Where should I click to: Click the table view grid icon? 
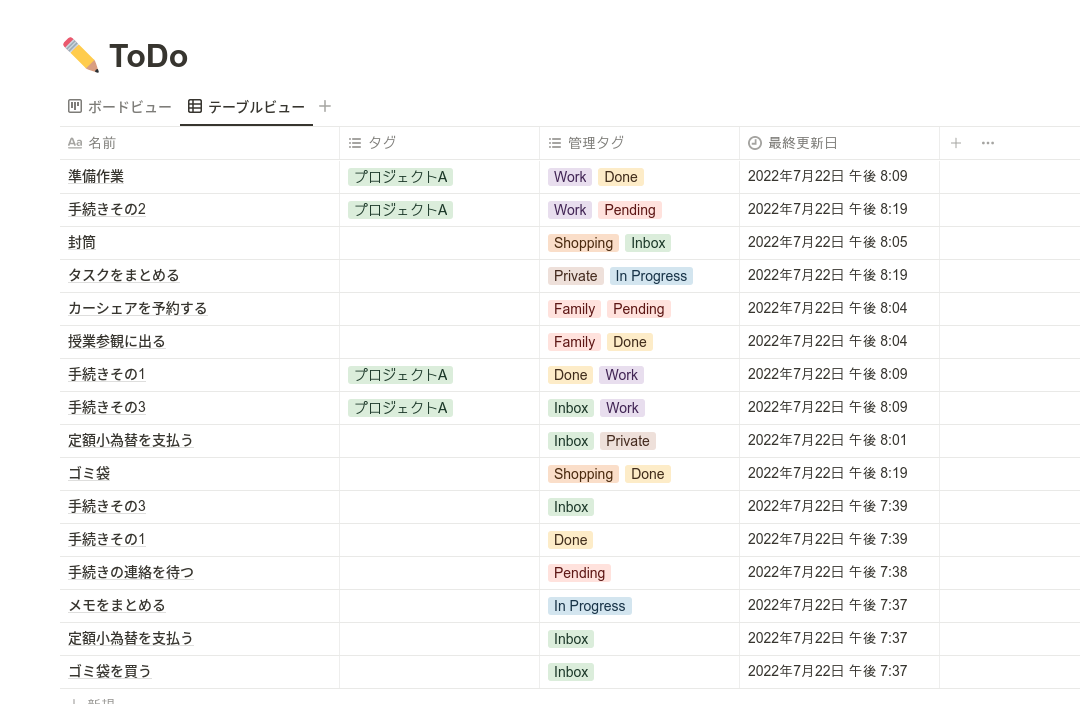tap(195, 106)
